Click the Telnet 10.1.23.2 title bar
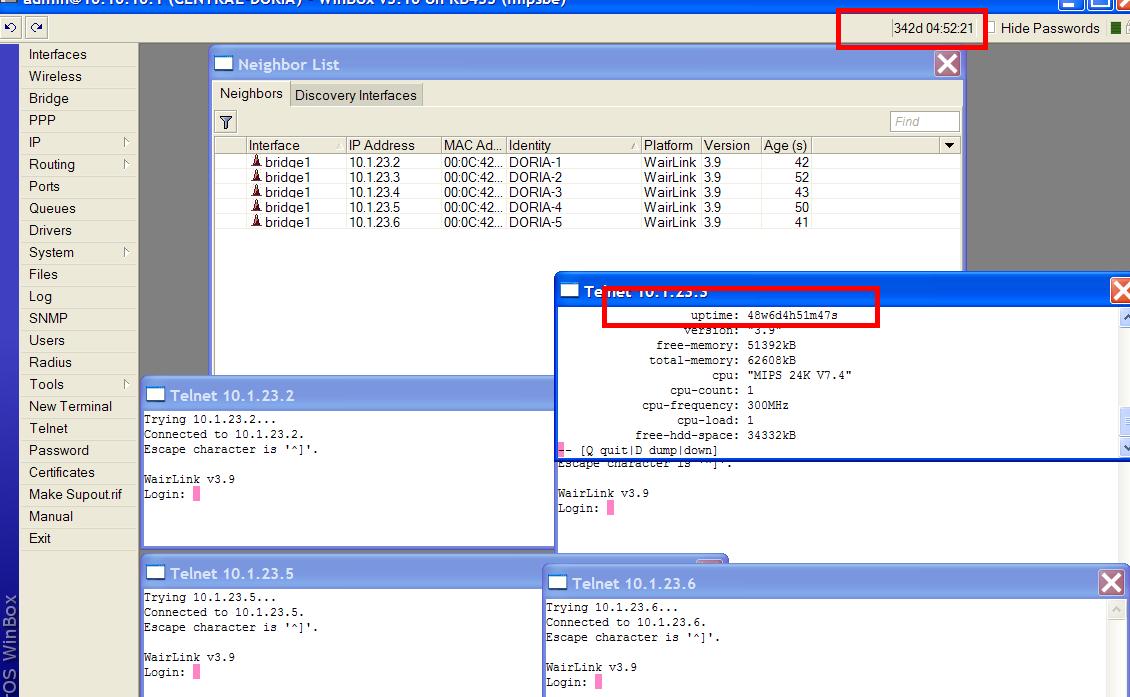Viewport: 1130px width, 697px height. click(x=348, y=394)
